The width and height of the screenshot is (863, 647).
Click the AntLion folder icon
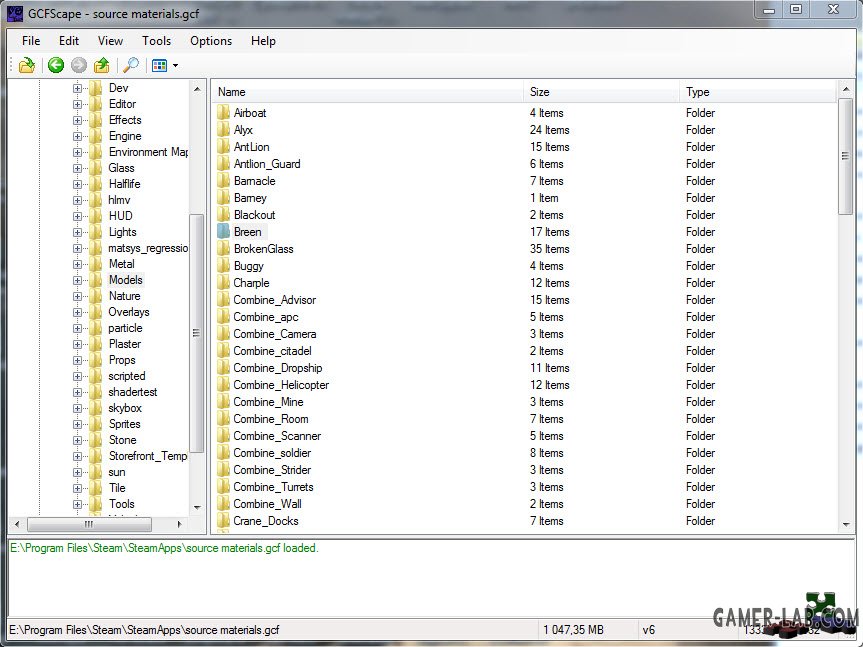223,147
